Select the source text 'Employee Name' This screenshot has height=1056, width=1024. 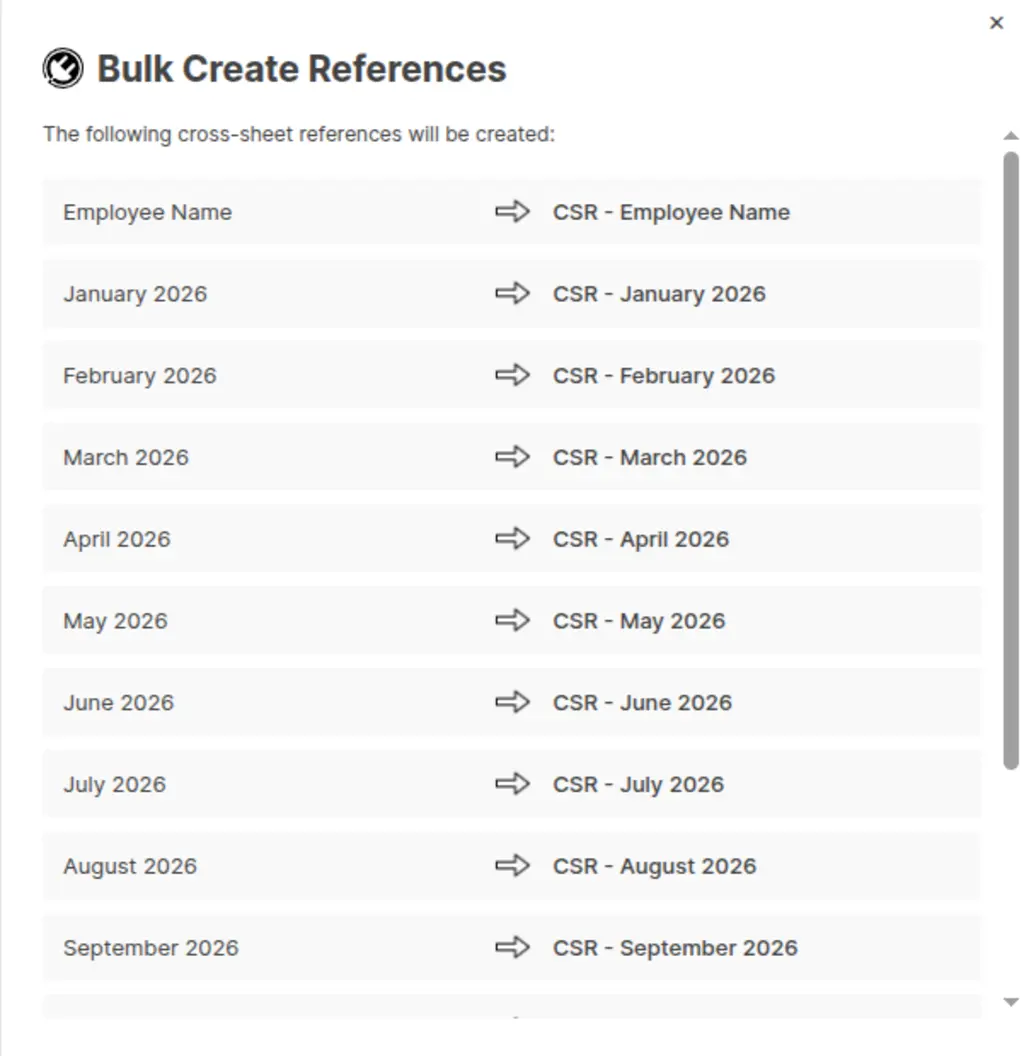[148, 212]
